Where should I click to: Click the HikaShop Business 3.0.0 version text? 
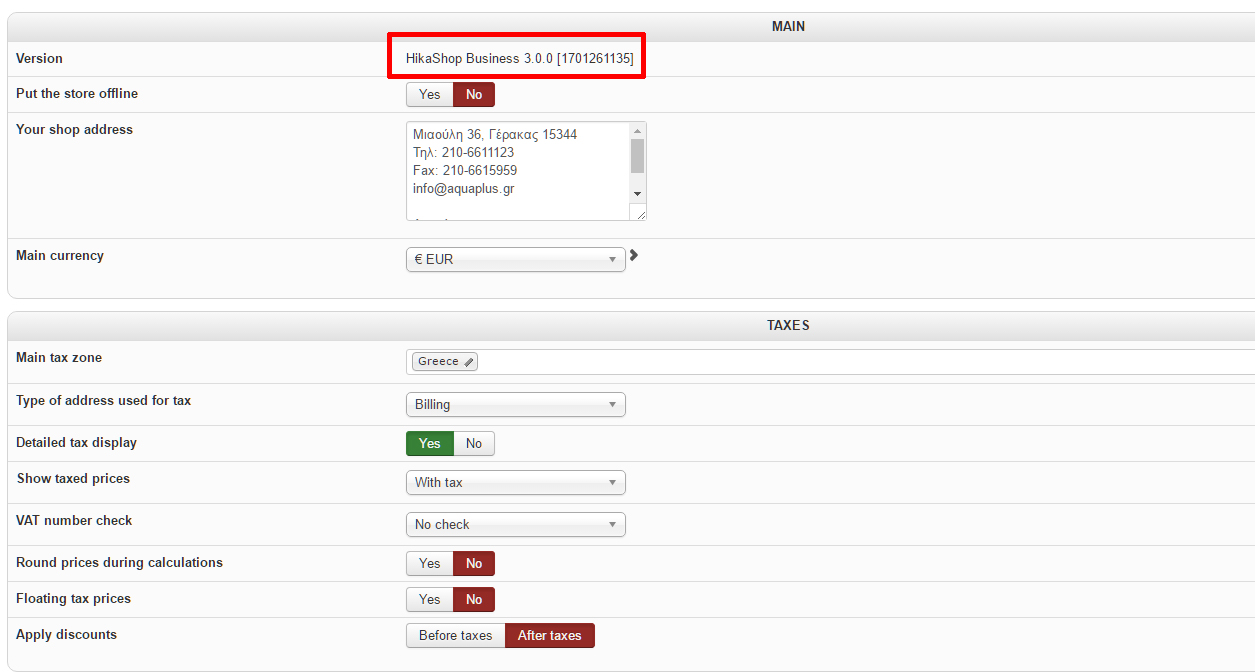[519, 59]
